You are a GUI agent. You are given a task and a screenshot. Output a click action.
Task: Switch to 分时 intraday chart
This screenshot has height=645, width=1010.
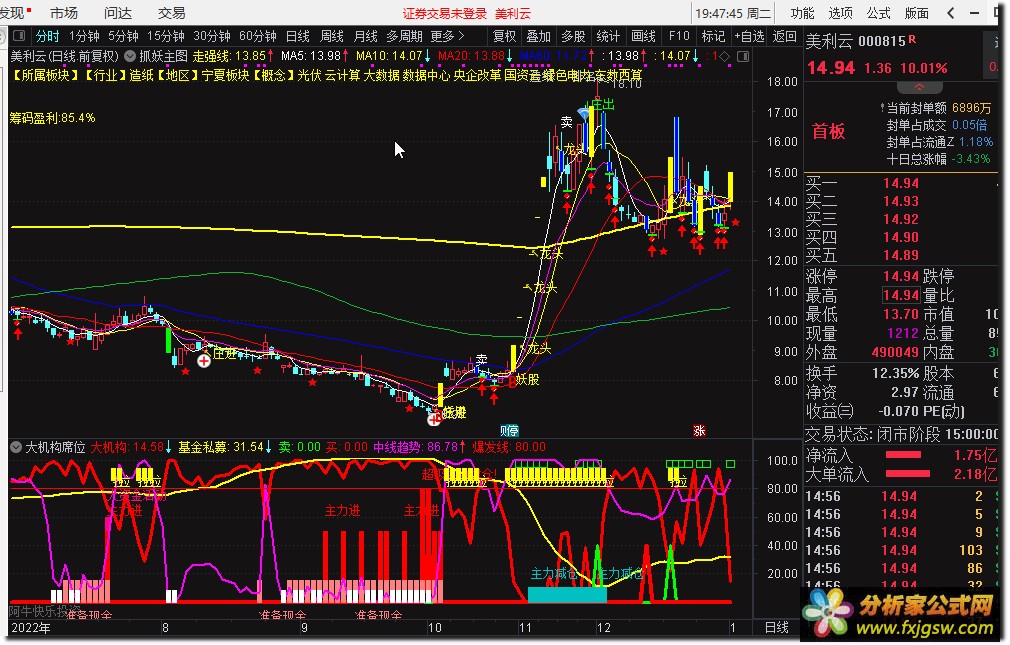click(x=48, y=36)
